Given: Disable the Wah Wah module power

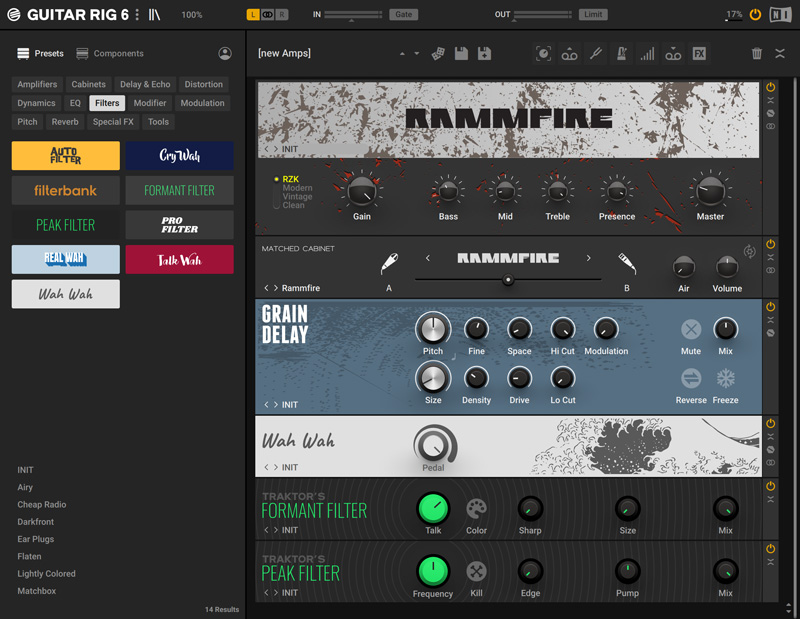Looking at the screenshot, I should (x=770, y=424).
